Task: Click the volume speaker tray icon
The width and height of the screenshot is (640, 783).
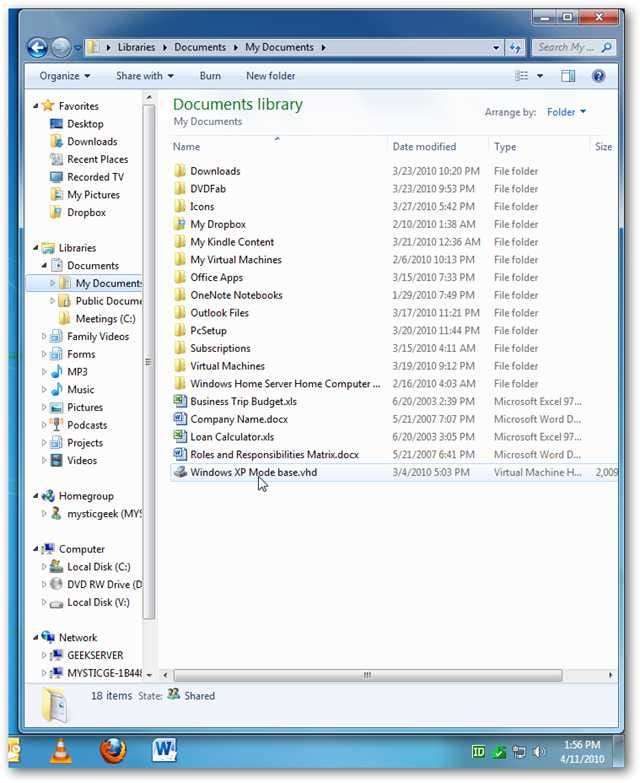Action: 539,751
